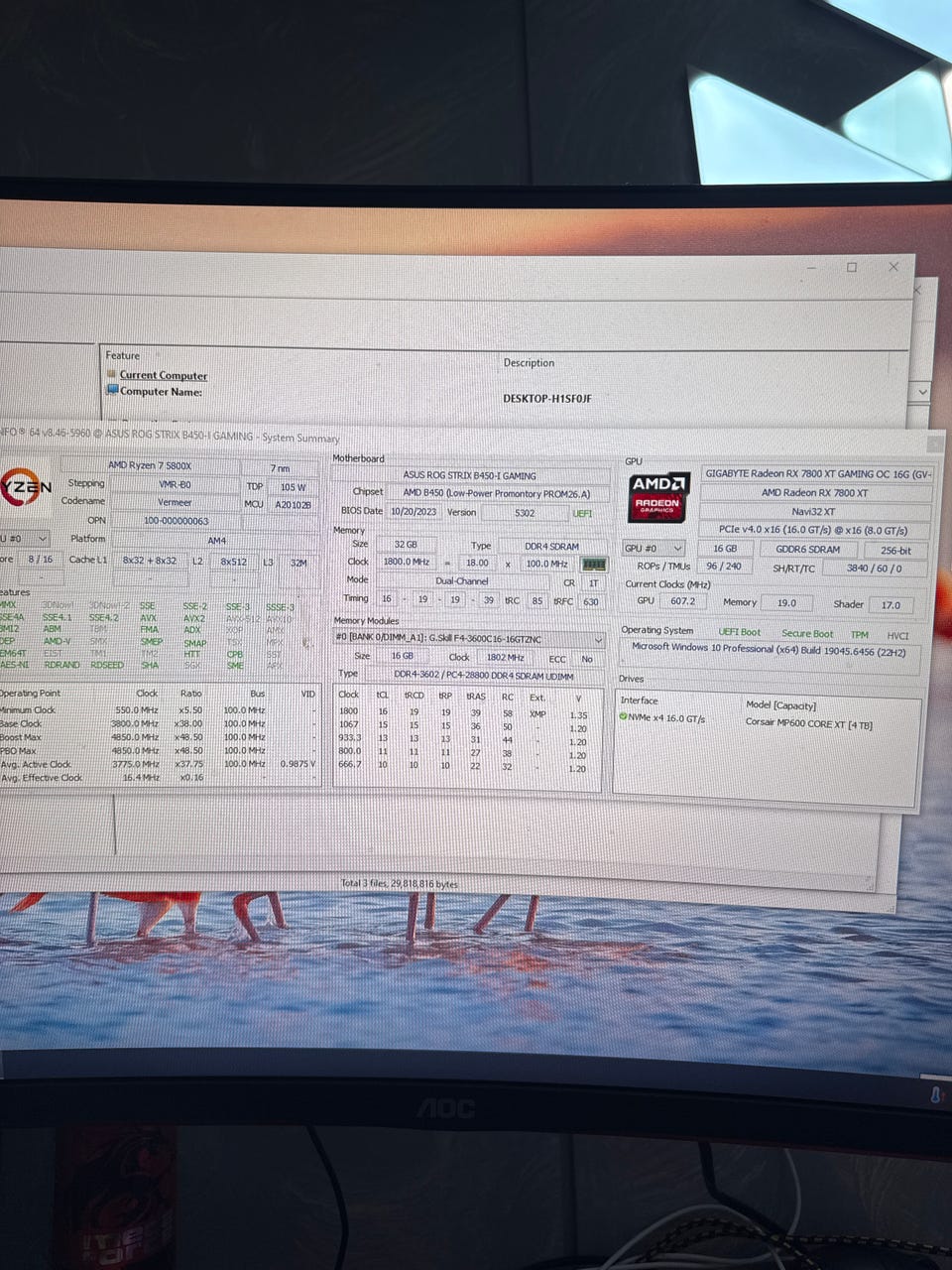952x1270 pixels.
Task: Click the A20102B MCU field
Action: click(293, 504)
